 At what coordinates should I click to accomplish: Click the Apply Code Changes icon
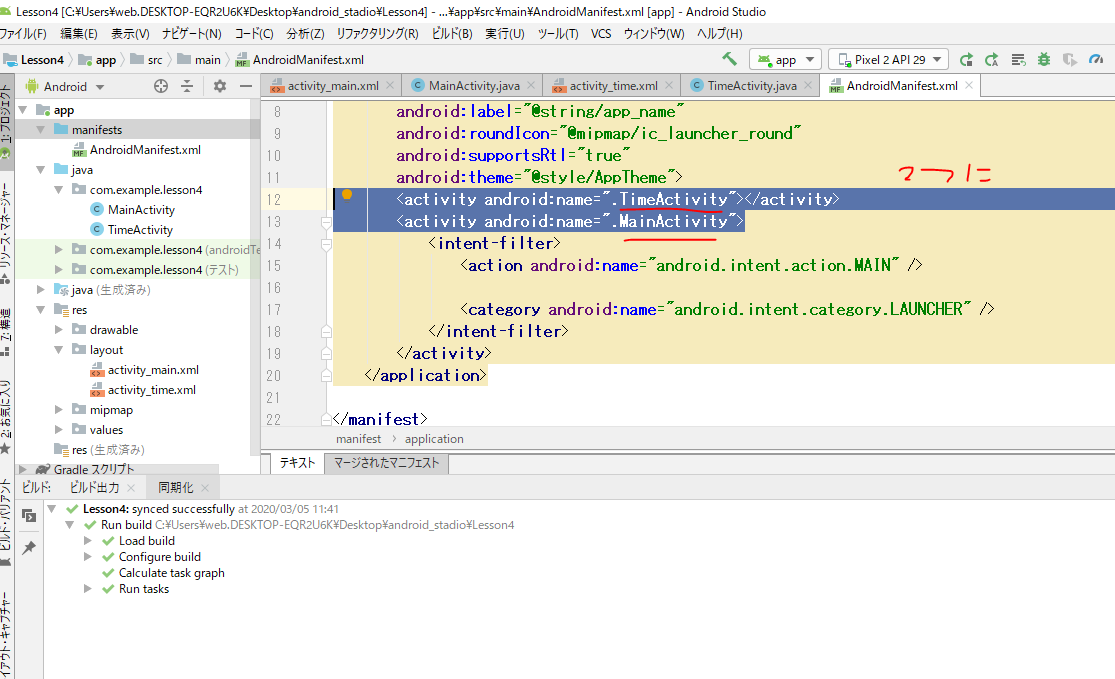(x=1018, y=60)
